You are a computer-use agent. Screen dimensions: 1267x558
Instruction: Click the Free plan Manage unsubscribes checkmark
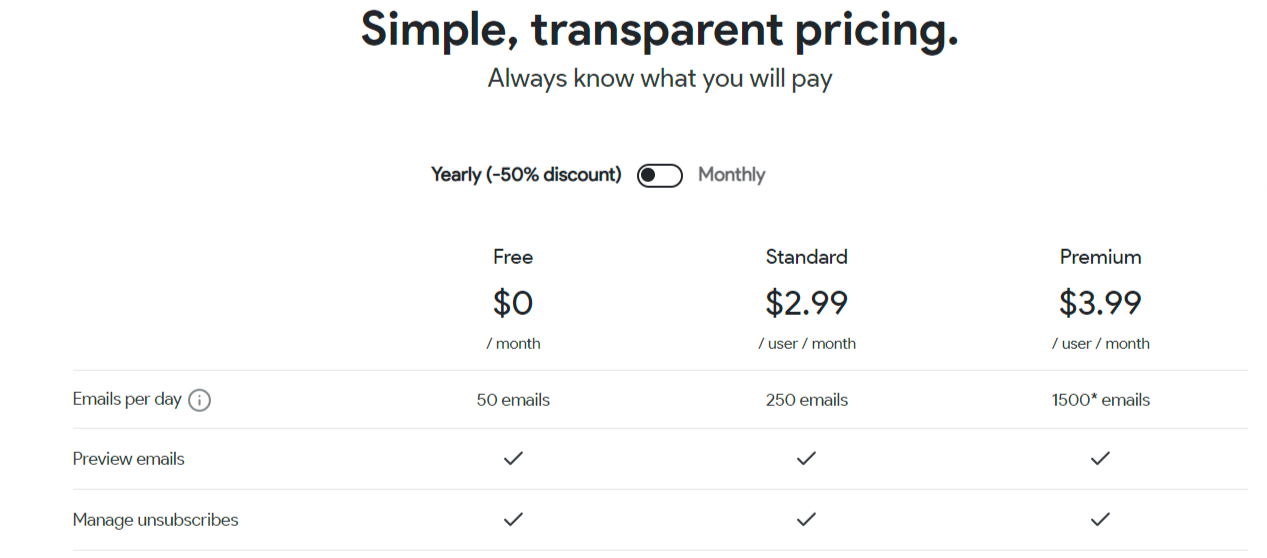point(513,519)
